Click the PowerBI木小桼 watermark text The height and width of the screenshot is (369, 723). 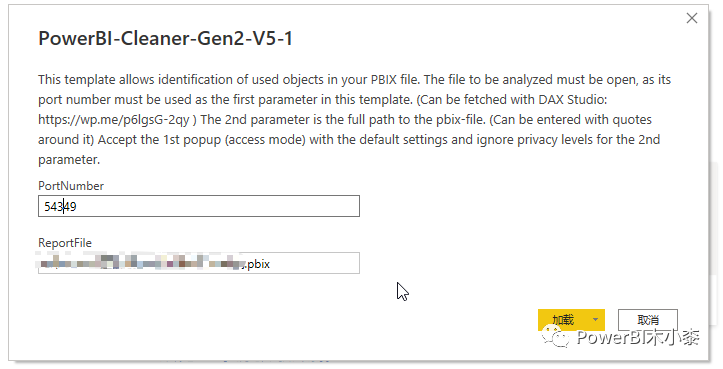click(x=638, y=337)
